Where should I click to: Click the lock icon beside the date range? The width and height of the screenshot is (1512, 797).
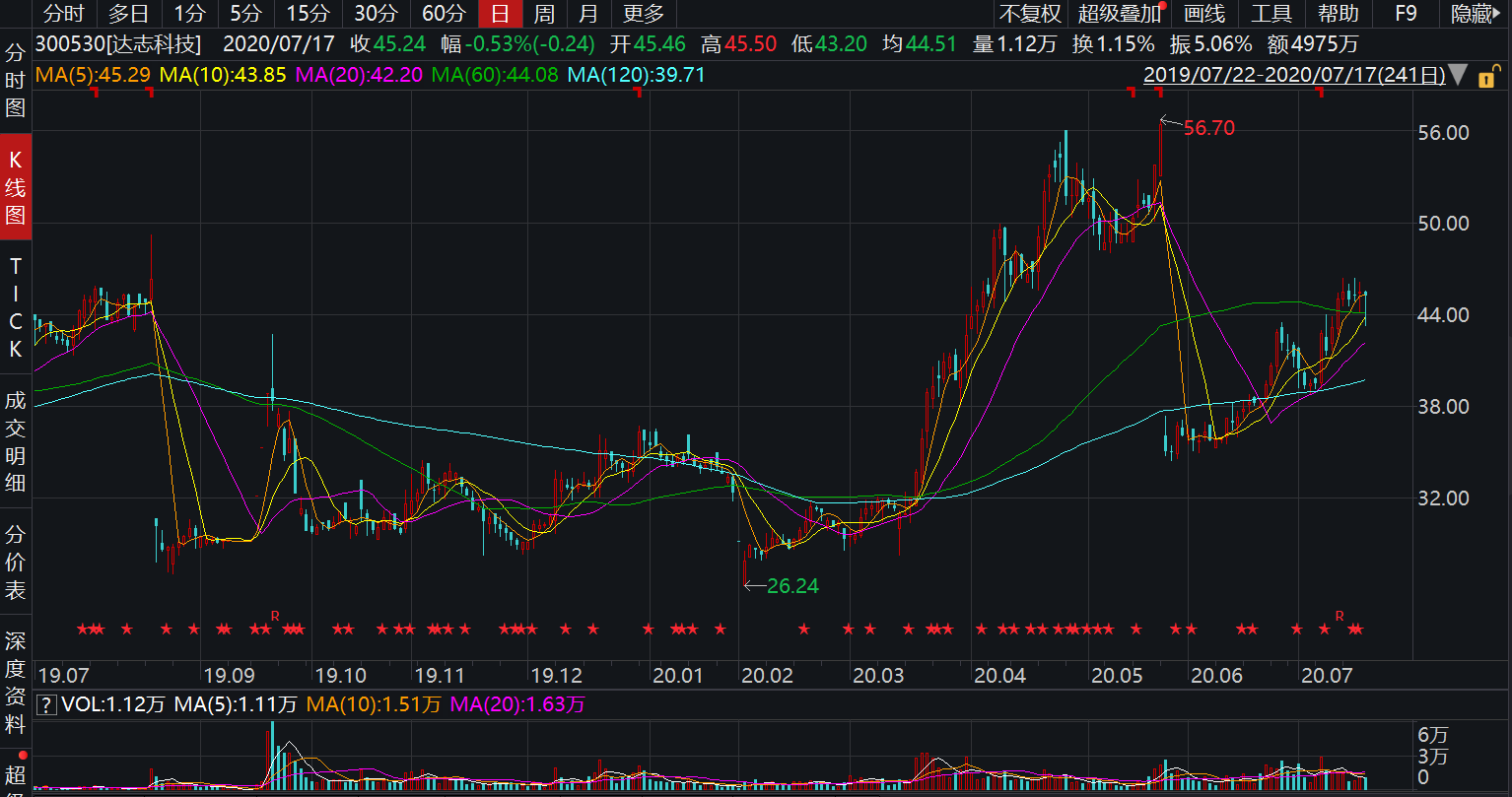1486,77
